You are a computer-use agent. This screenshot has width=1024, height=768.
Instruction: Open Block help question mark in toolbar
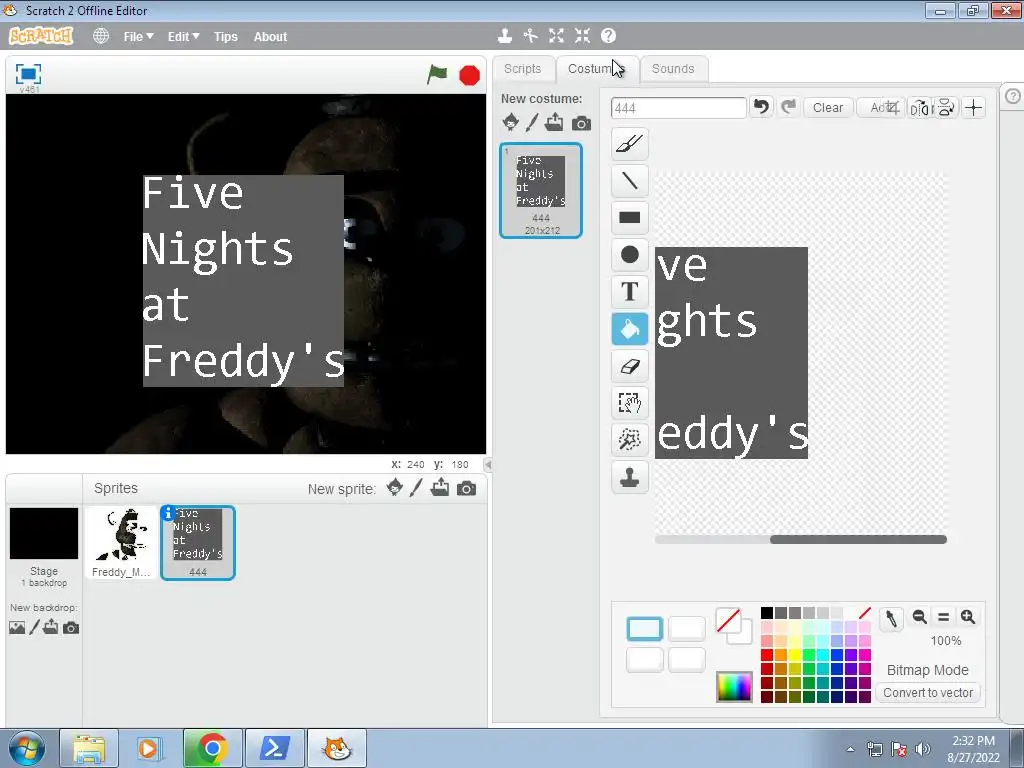(x=608, y=36)
